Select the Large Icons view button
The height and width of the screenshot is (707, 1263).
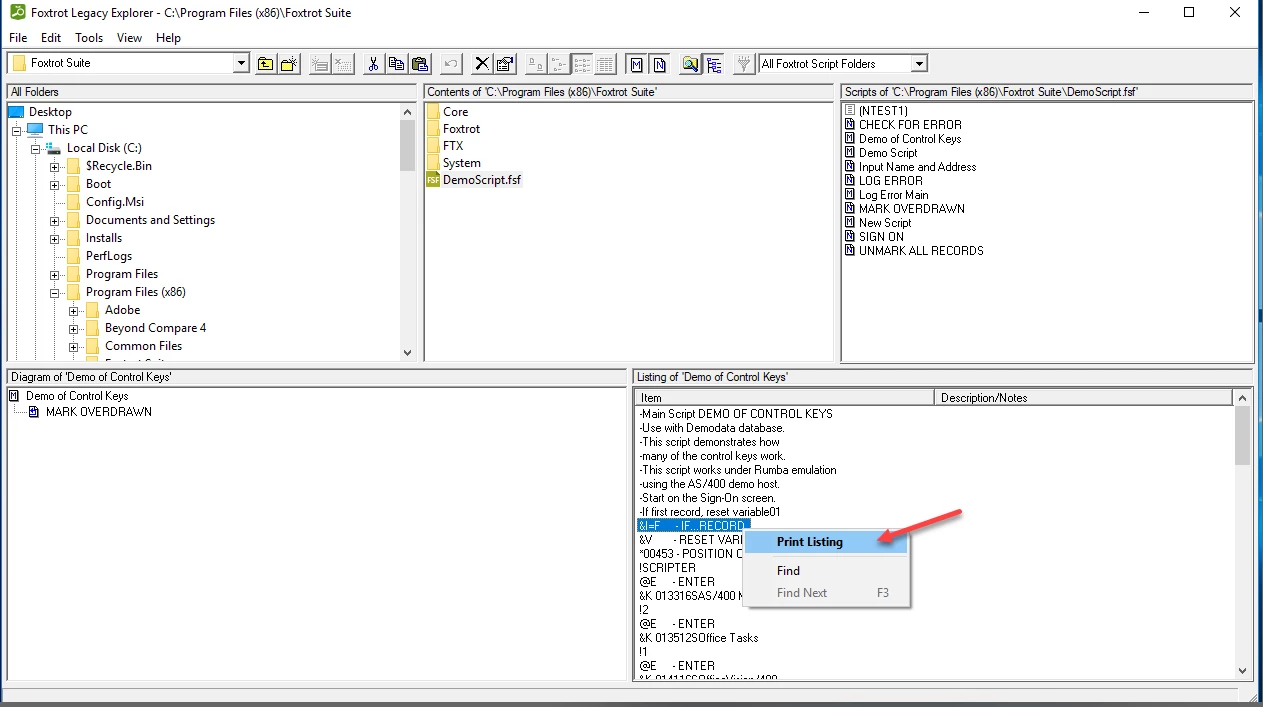[x=535, y=64]
